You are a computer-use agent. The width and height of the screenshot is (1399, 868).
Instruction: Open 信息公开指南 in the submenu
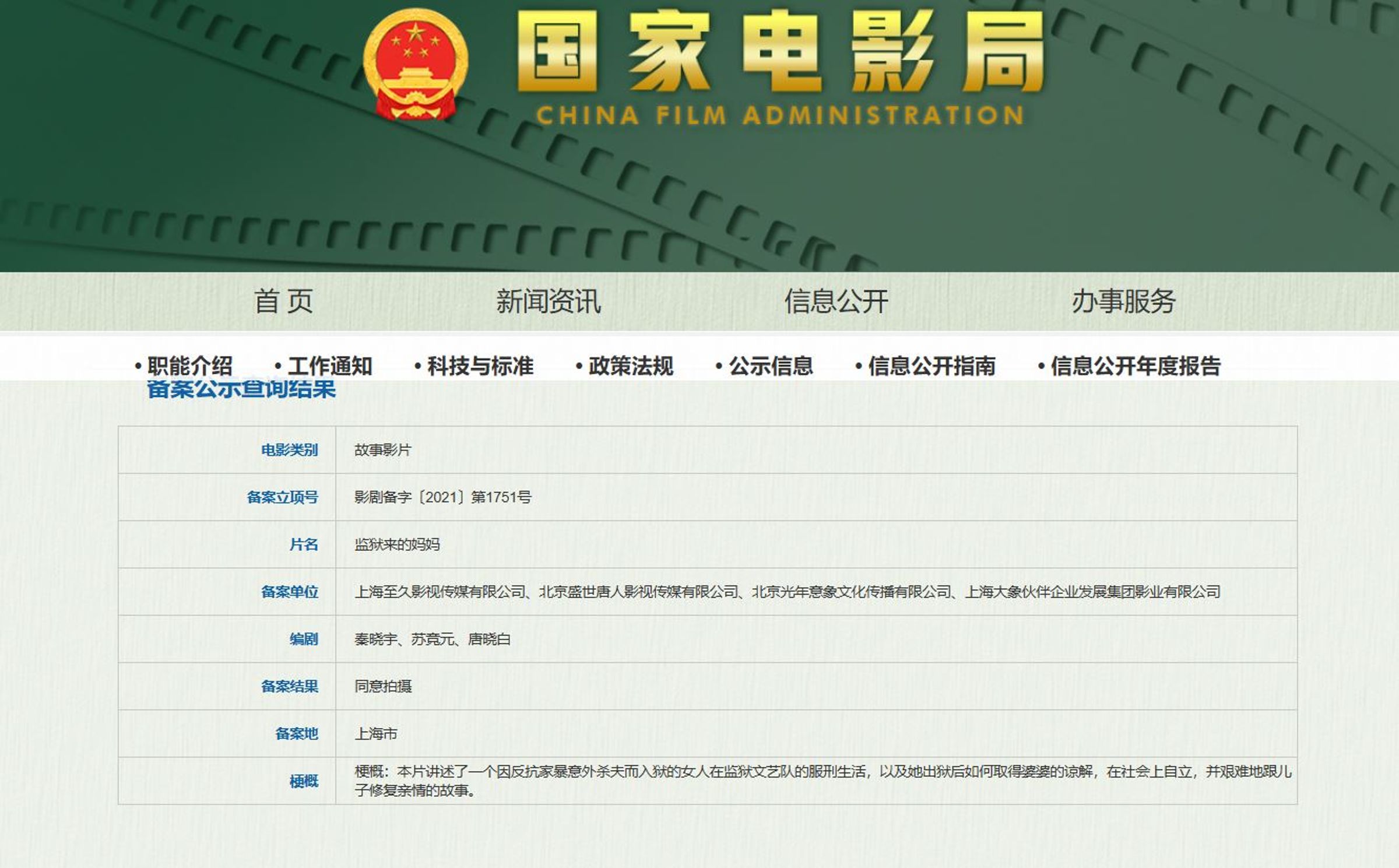(932, 366)
